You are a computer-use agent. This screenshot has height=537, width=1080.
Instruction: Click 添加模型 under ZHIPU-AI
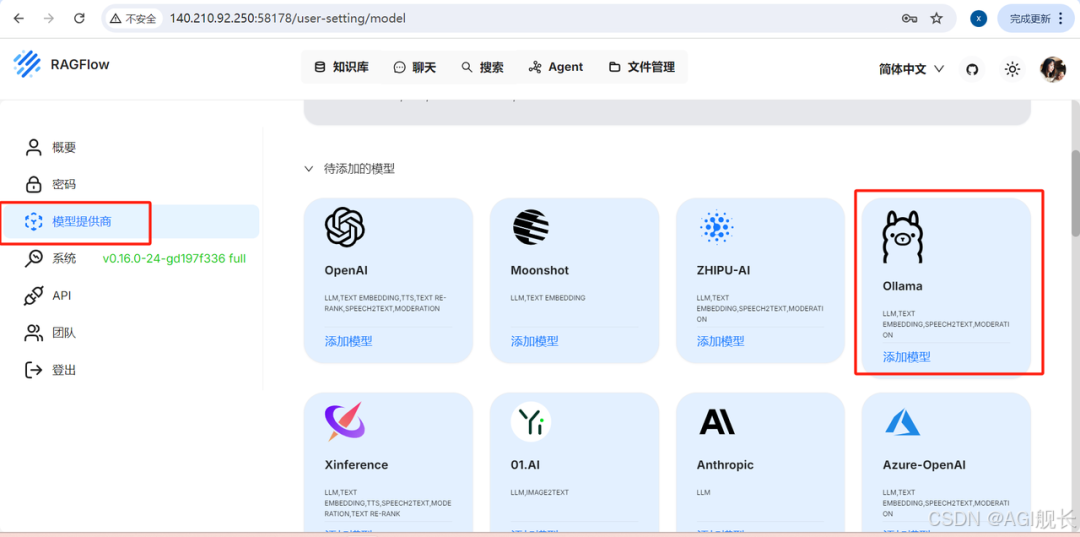pos(720,341)
